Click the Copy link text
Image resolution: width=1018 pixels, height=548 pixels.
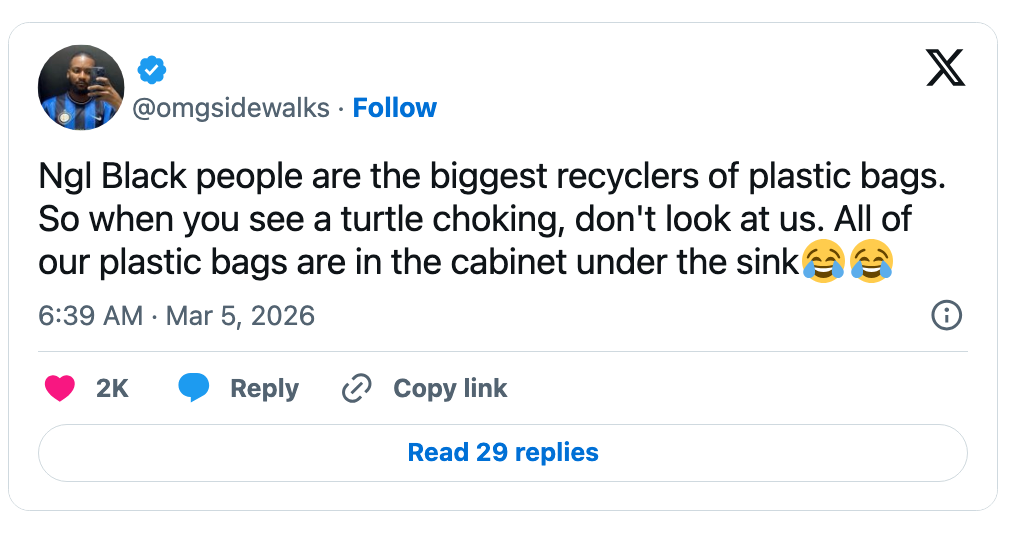(x=450, y=389)
